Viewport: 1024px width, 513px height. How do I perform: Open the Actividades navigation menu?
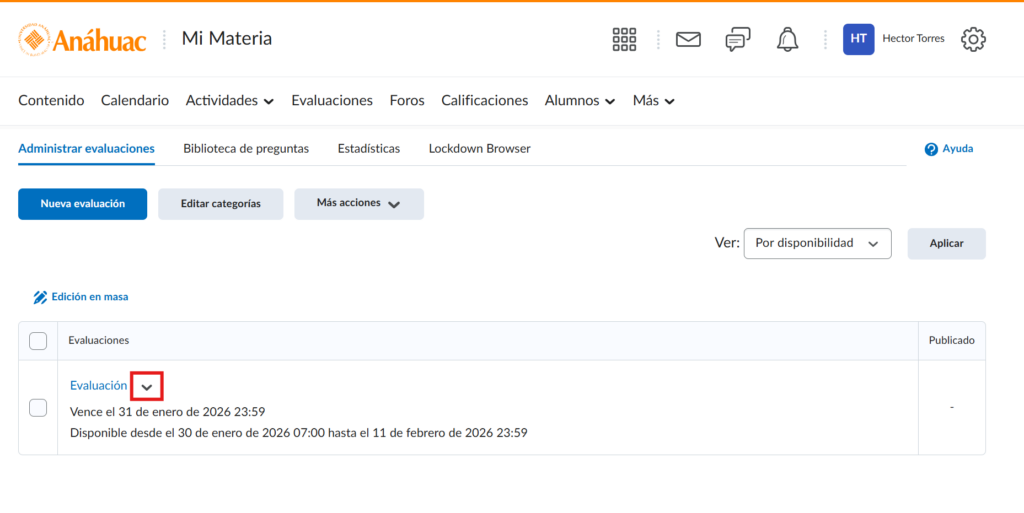(x=229, y=101)
